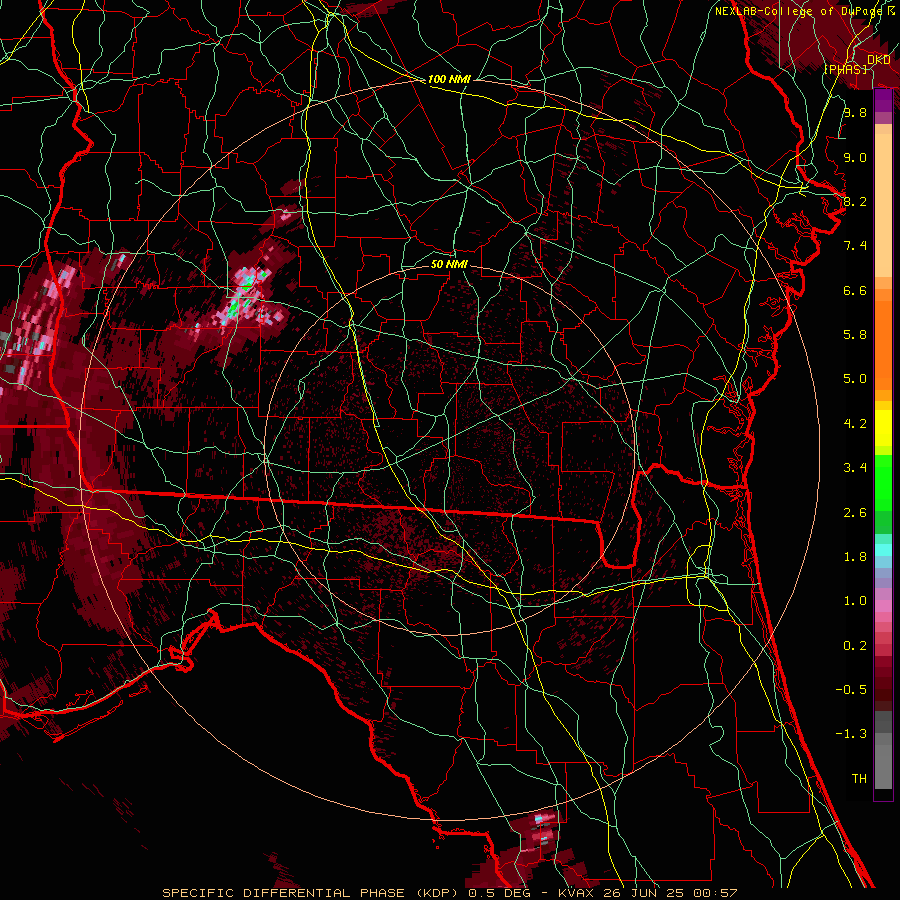Click the NEXLAB-College of DuPage credit text

click(x=799, y=11)
